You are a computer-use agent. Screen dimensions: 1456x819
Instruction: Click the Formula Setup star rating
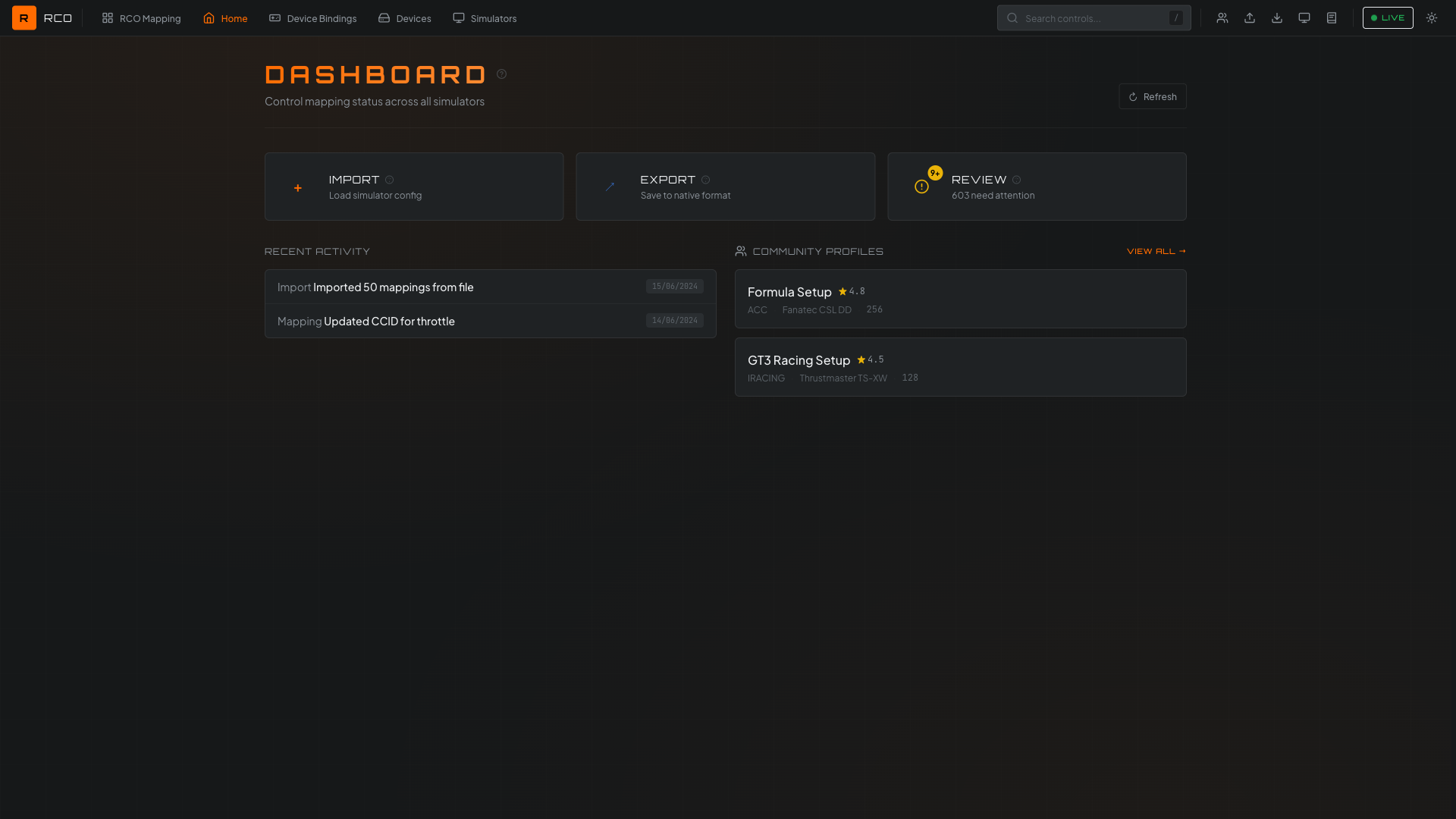tap(852, 292)
